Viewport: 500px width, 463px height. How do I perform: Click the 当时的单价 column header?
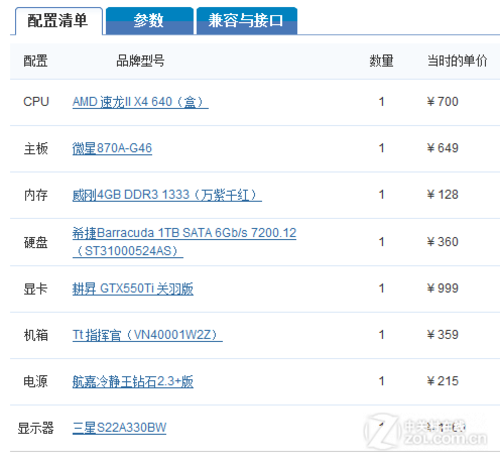[457, 61]
